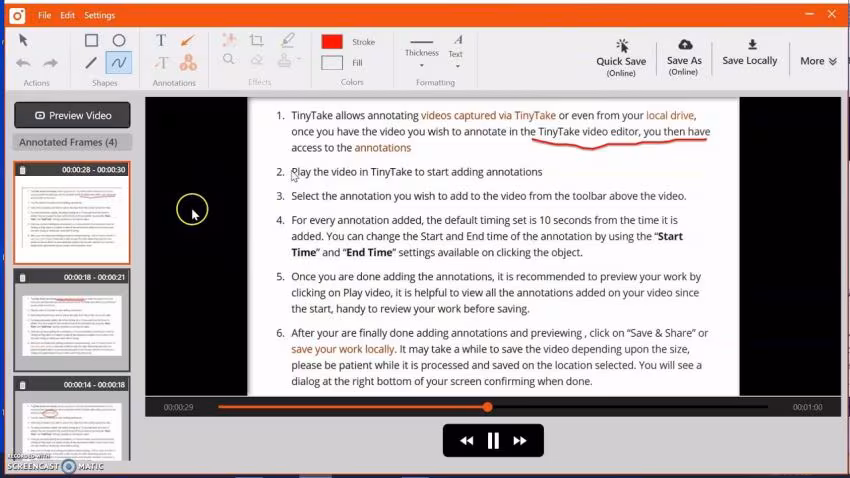Select the straight line tool
The image size is (850, 478).
(x=91, y=63)
